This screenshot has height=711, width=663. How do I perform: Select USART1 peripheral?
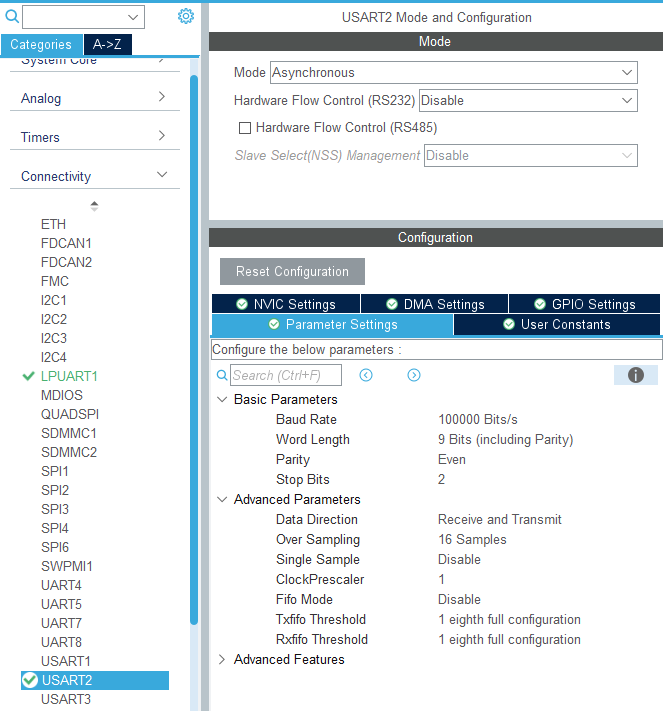click(x=66, y=662)
